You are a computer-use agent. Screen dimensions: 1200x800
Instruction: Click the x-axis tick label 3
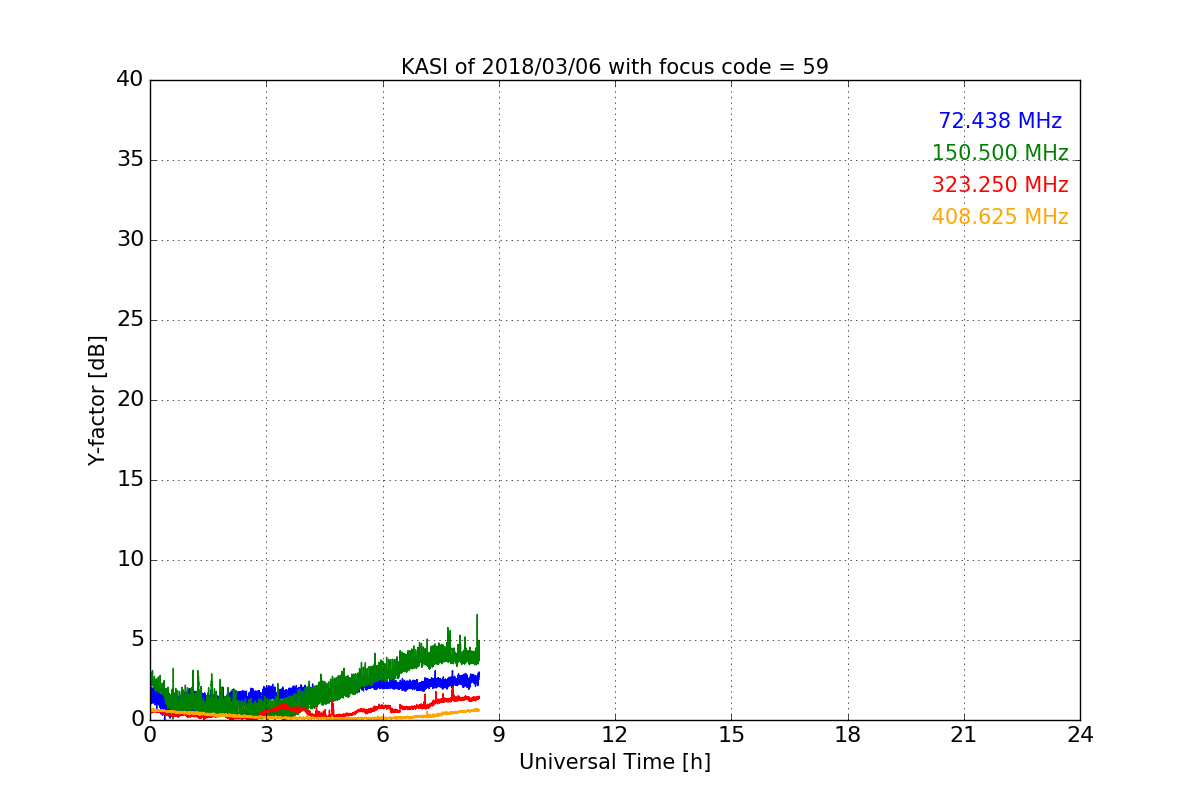(x=266, y=735)
